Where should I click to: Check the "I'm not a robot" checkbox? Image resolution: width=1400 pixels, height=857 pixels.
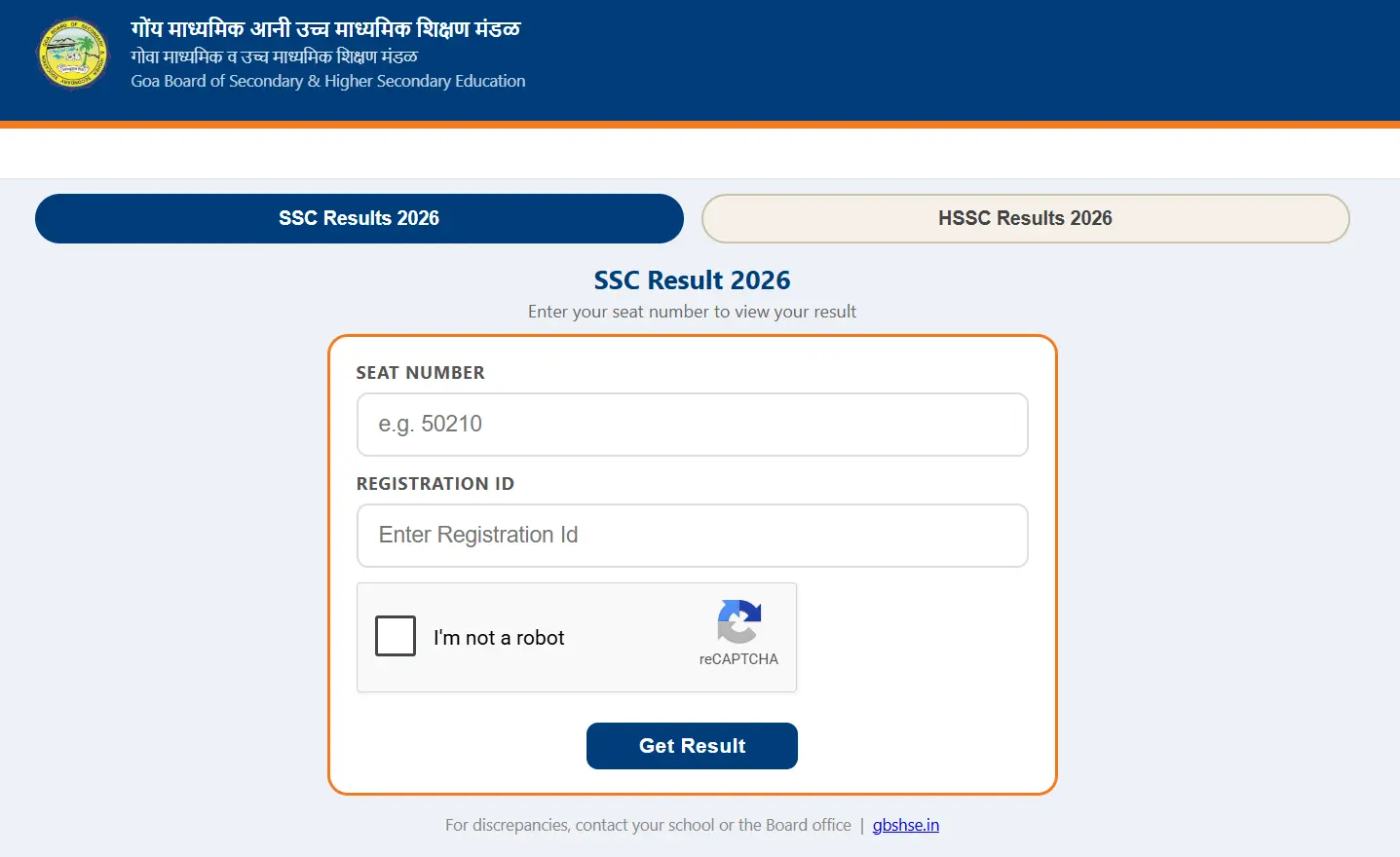tap(396, 636)
